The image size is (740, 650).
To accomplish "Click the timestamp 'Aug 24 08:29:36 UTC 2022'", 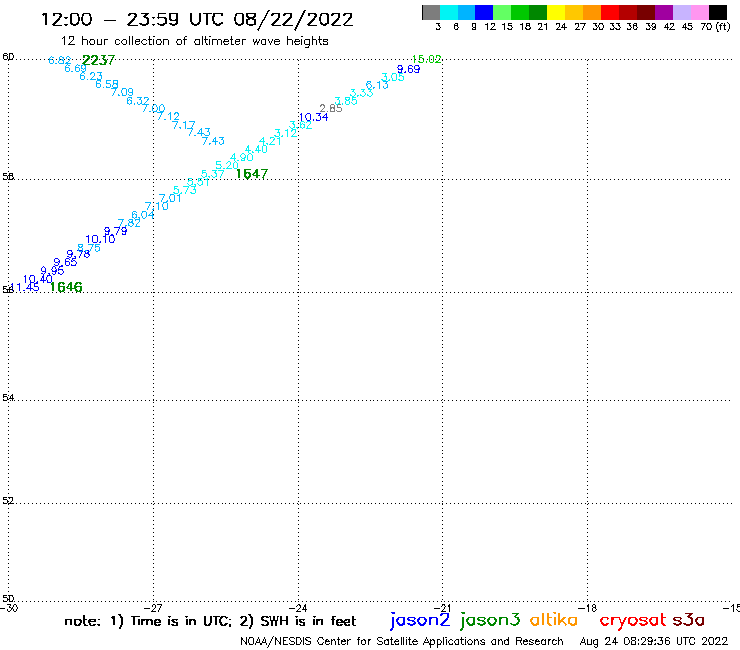I will (654, 641).
